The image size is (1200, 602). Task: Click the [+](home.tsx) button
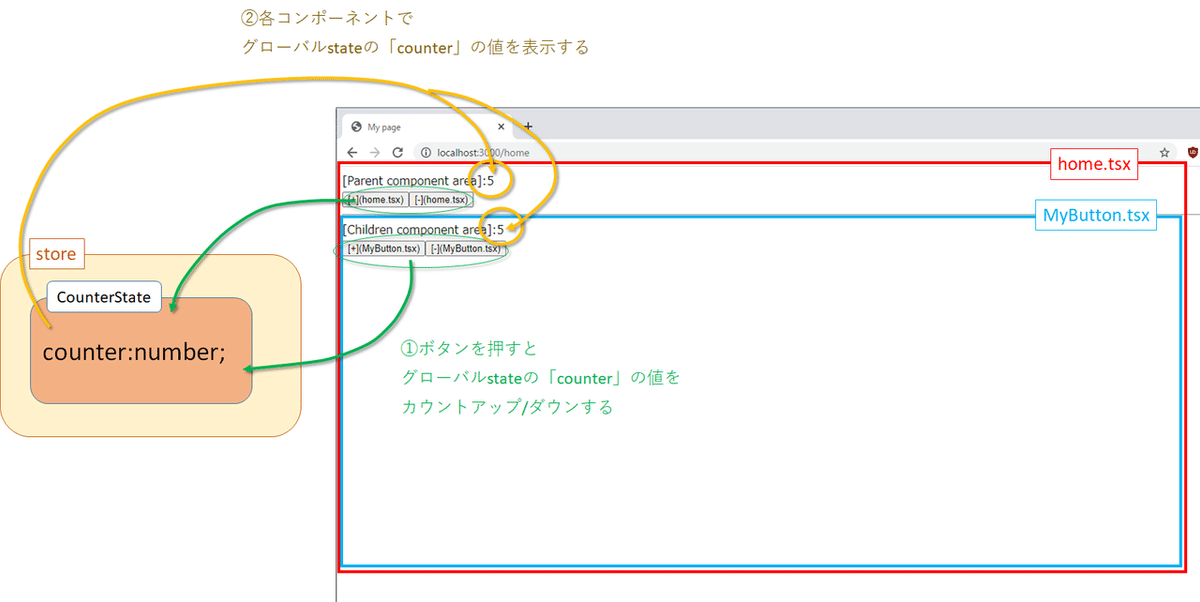[375, 199]
